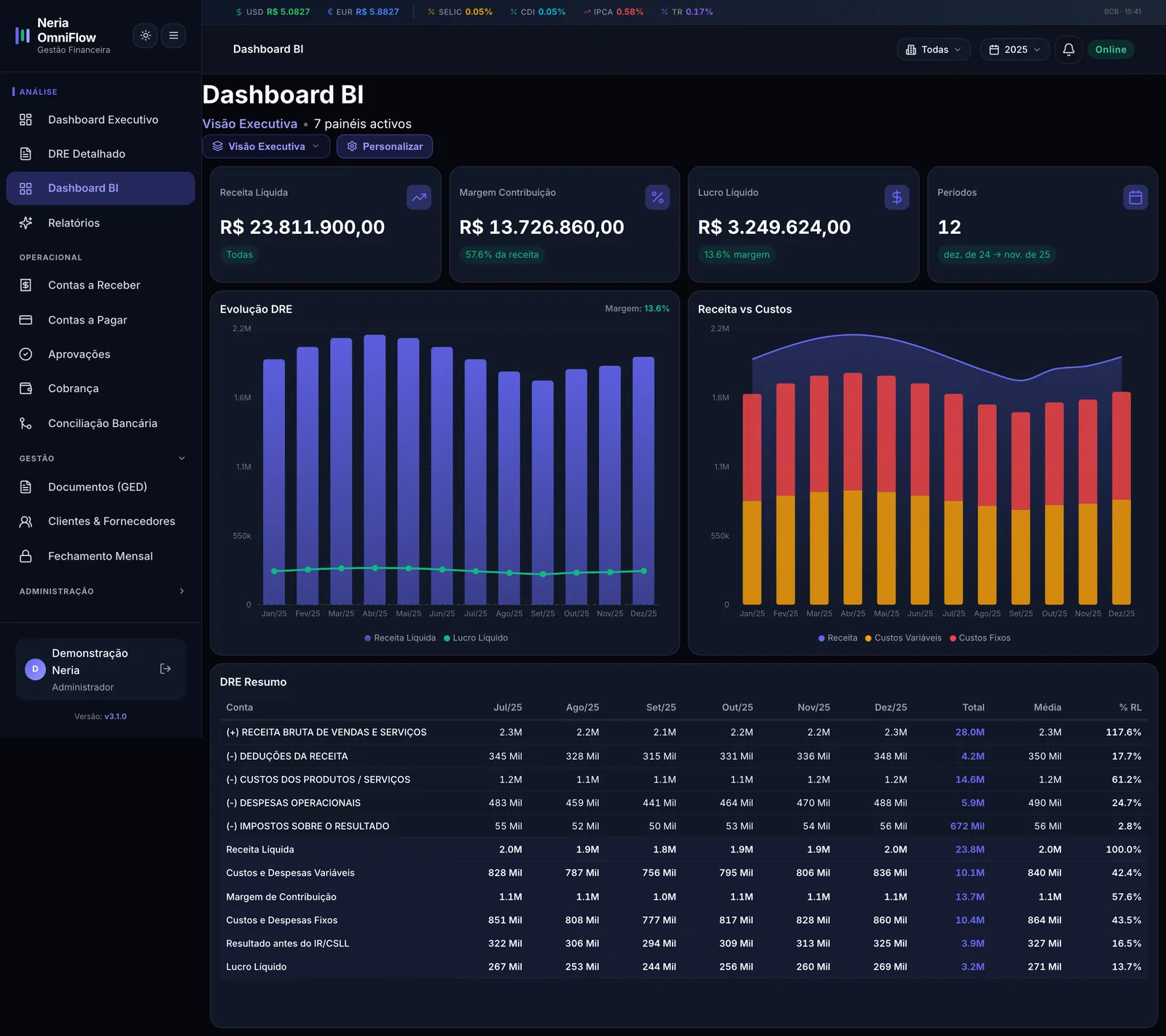This screenshot has height=1036, width=1166.
Task: Click the Contas a Receber receipt icon
Action: [x=26, y=285]
